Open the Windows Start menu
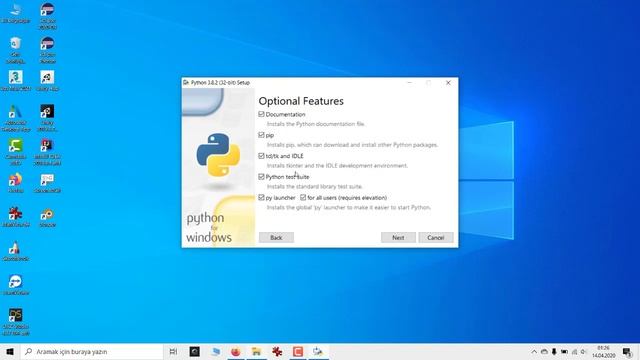The width and height of the screenshot is (640, 360). pos(10,351)
